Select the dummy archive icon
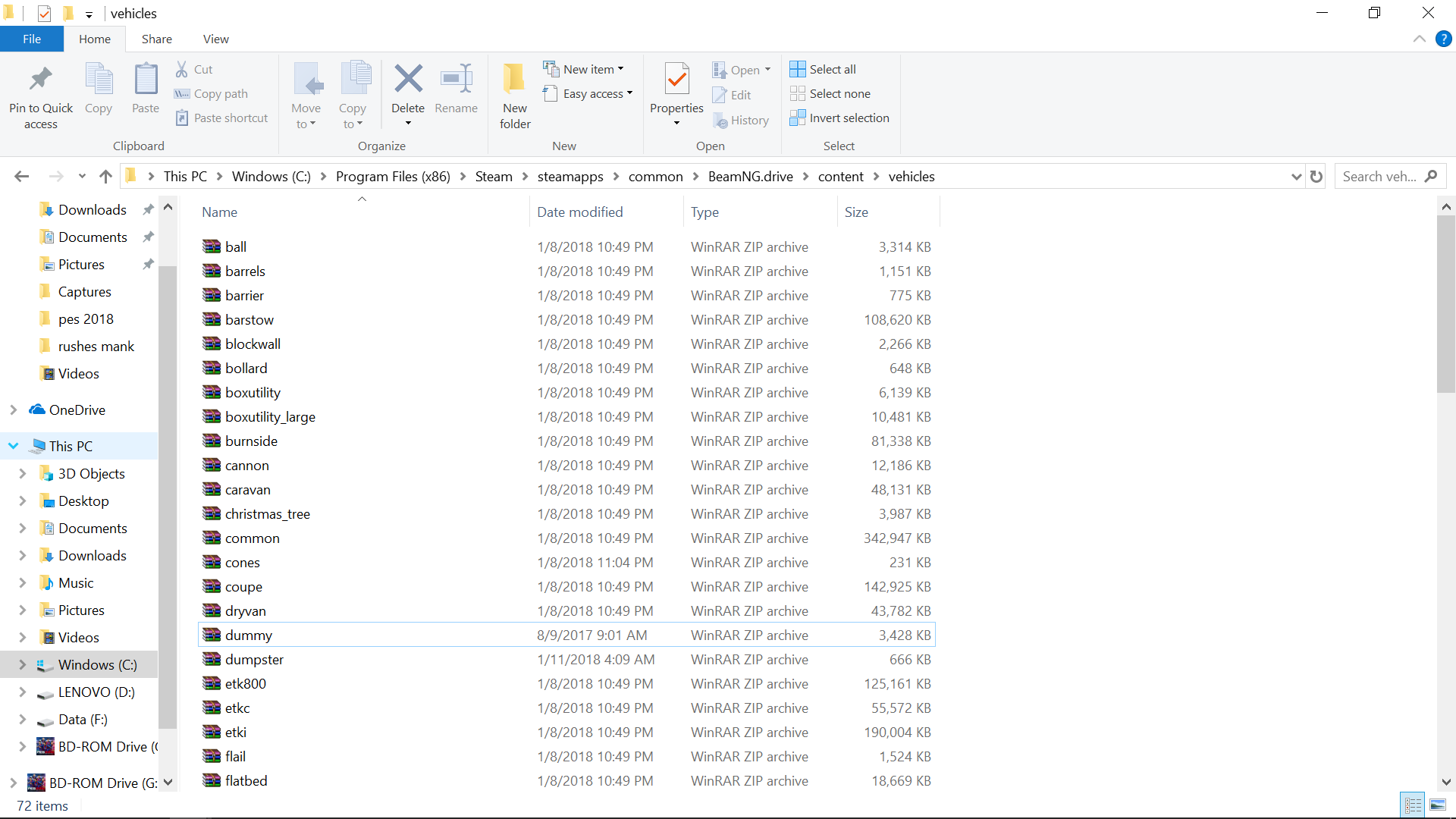1456x819 pixels. coord(212,635)
